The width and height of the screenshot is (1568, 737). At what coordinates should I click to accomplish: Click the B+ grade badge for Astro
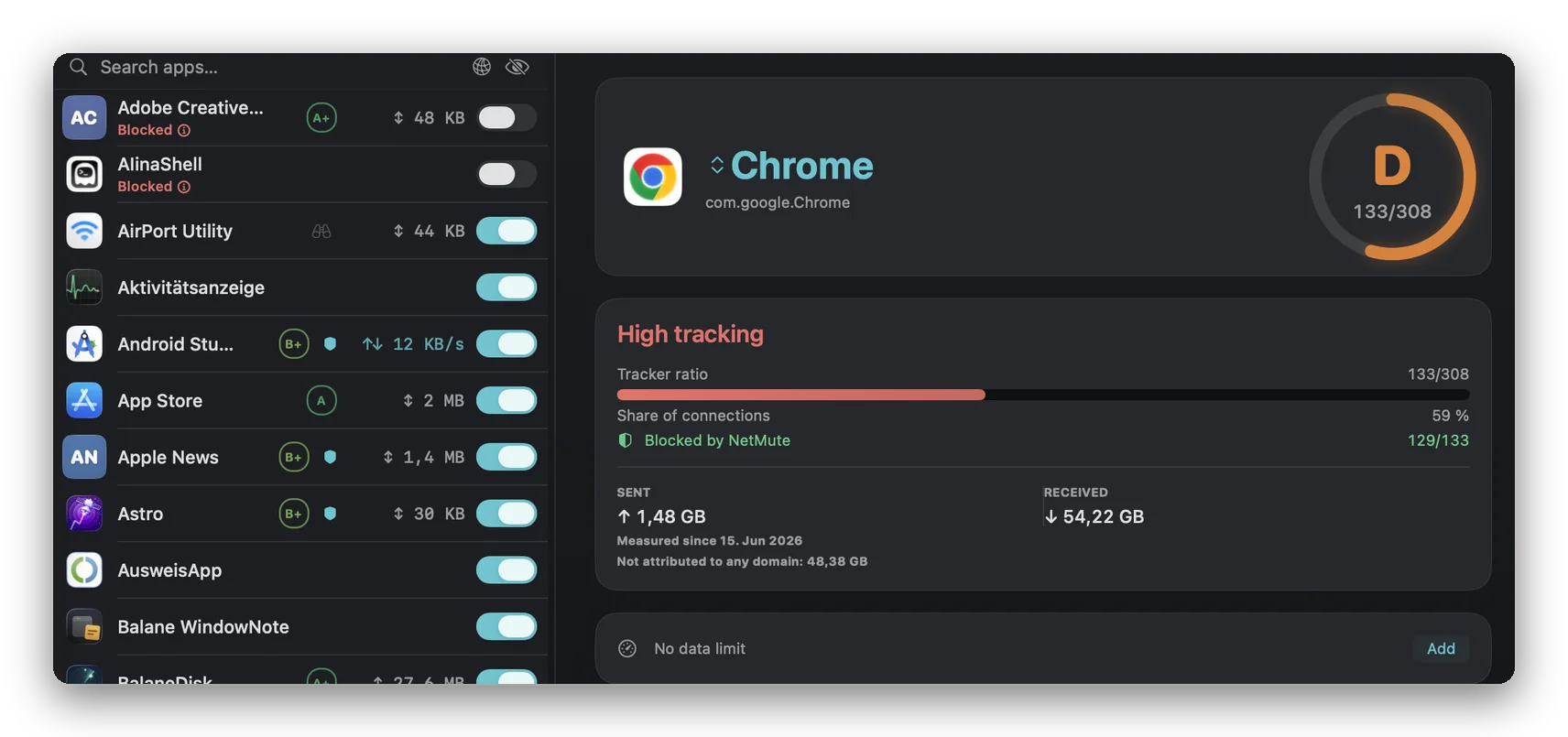tap(294, 514)
